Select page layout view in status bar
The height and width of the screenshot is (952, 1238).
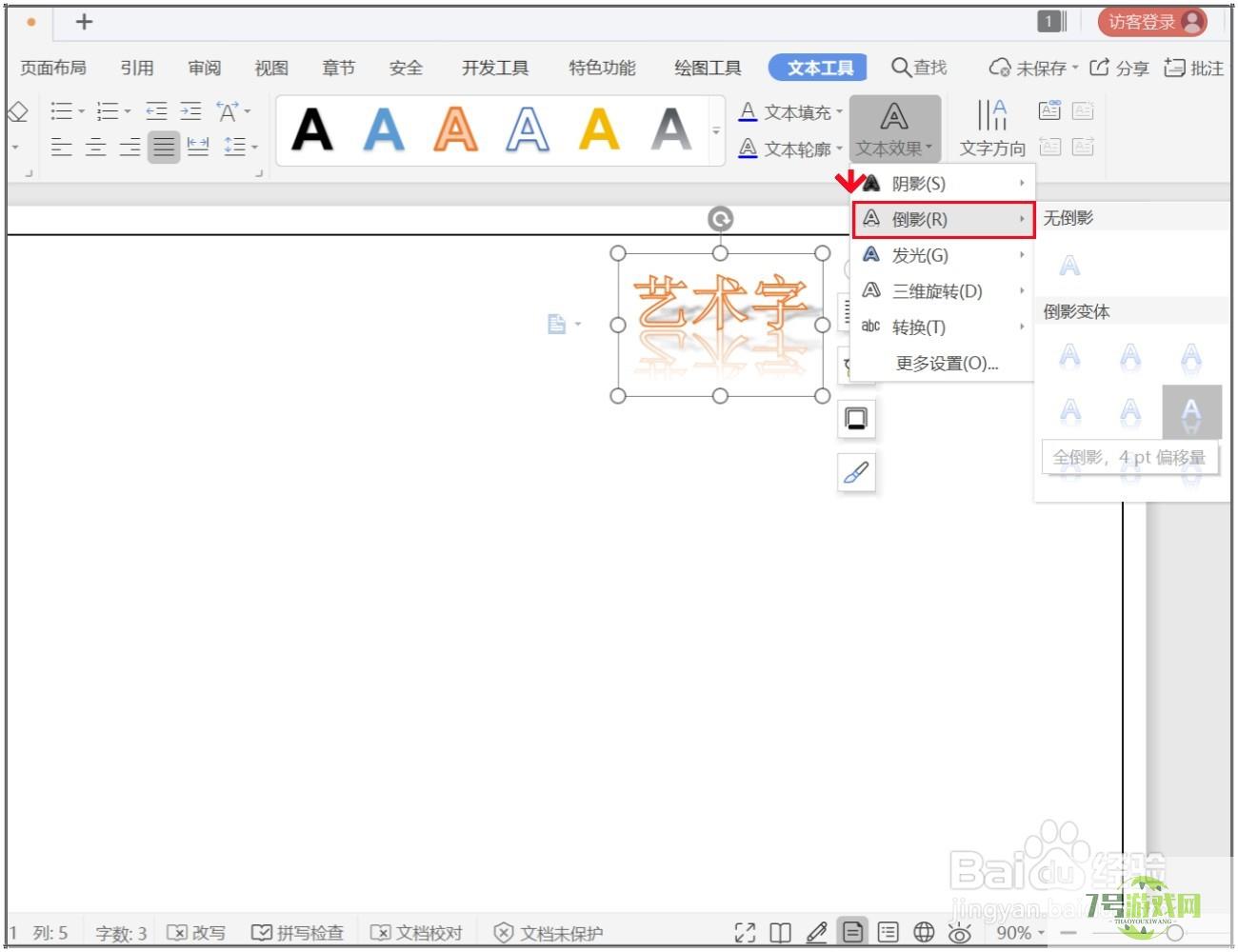(853, 933)
